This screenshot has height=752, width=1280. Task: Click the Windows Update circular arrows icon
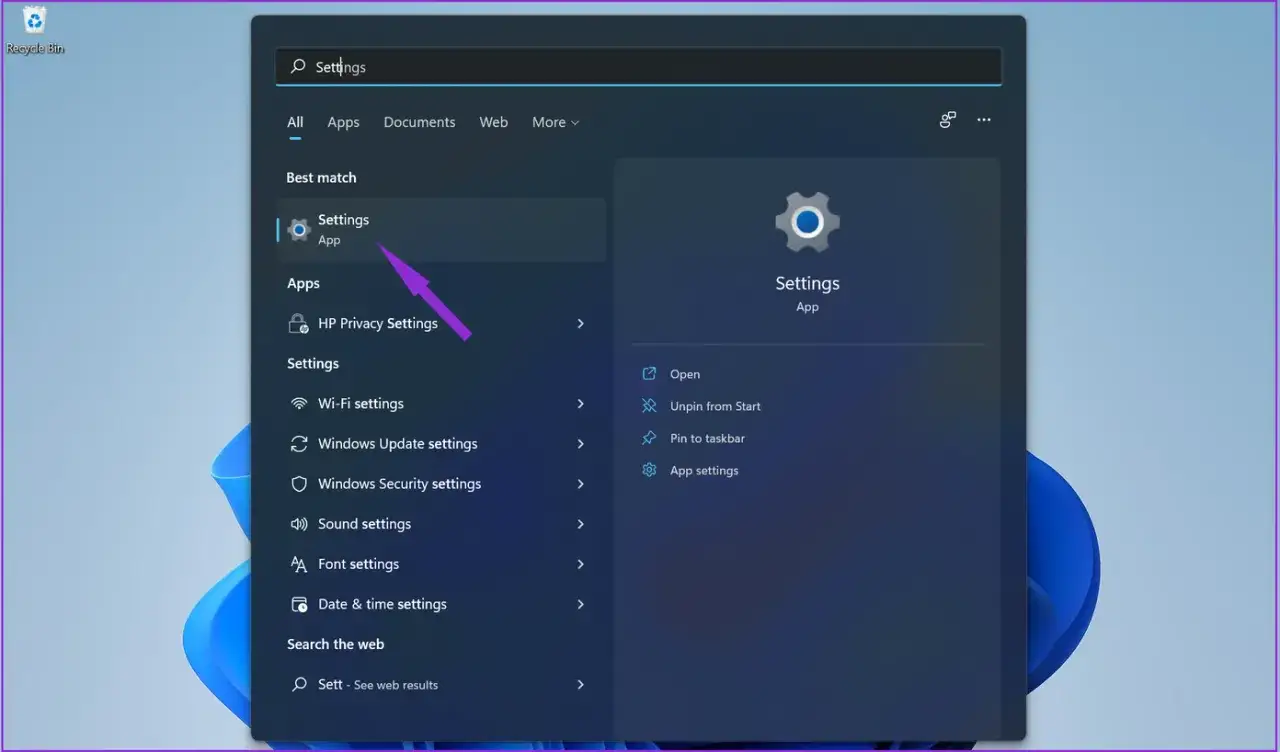coord(299,443)
